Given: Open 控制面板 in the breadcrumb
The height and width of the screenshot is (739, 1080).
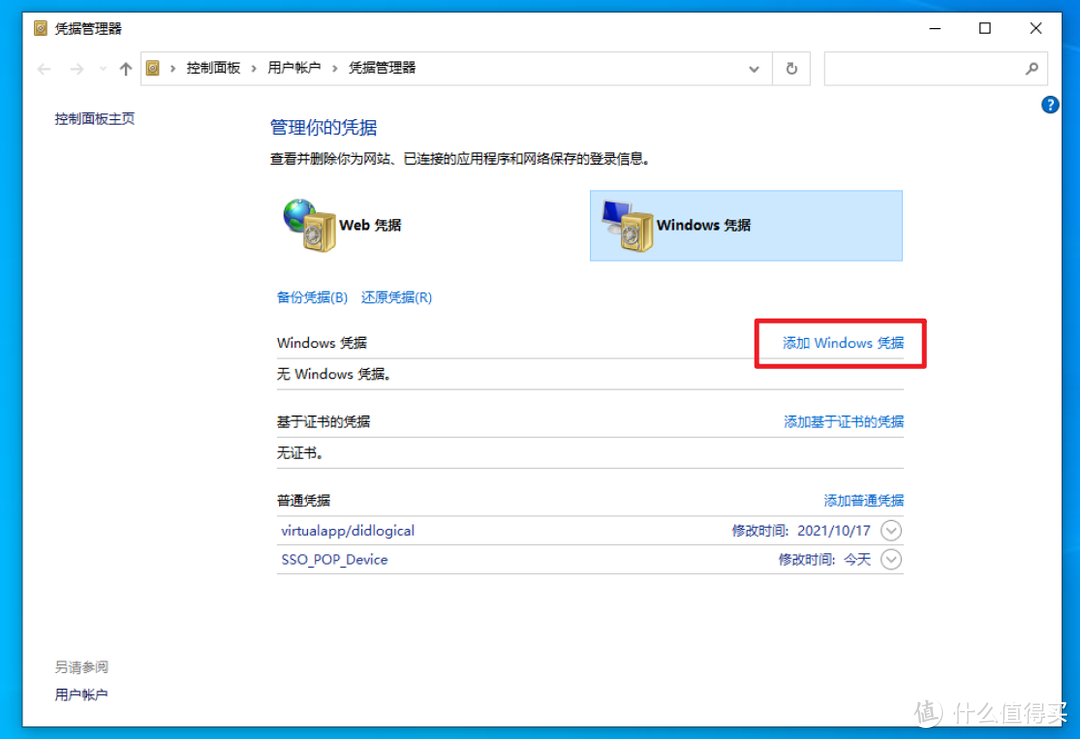Looking at the screenshot, I should (214, 68).
